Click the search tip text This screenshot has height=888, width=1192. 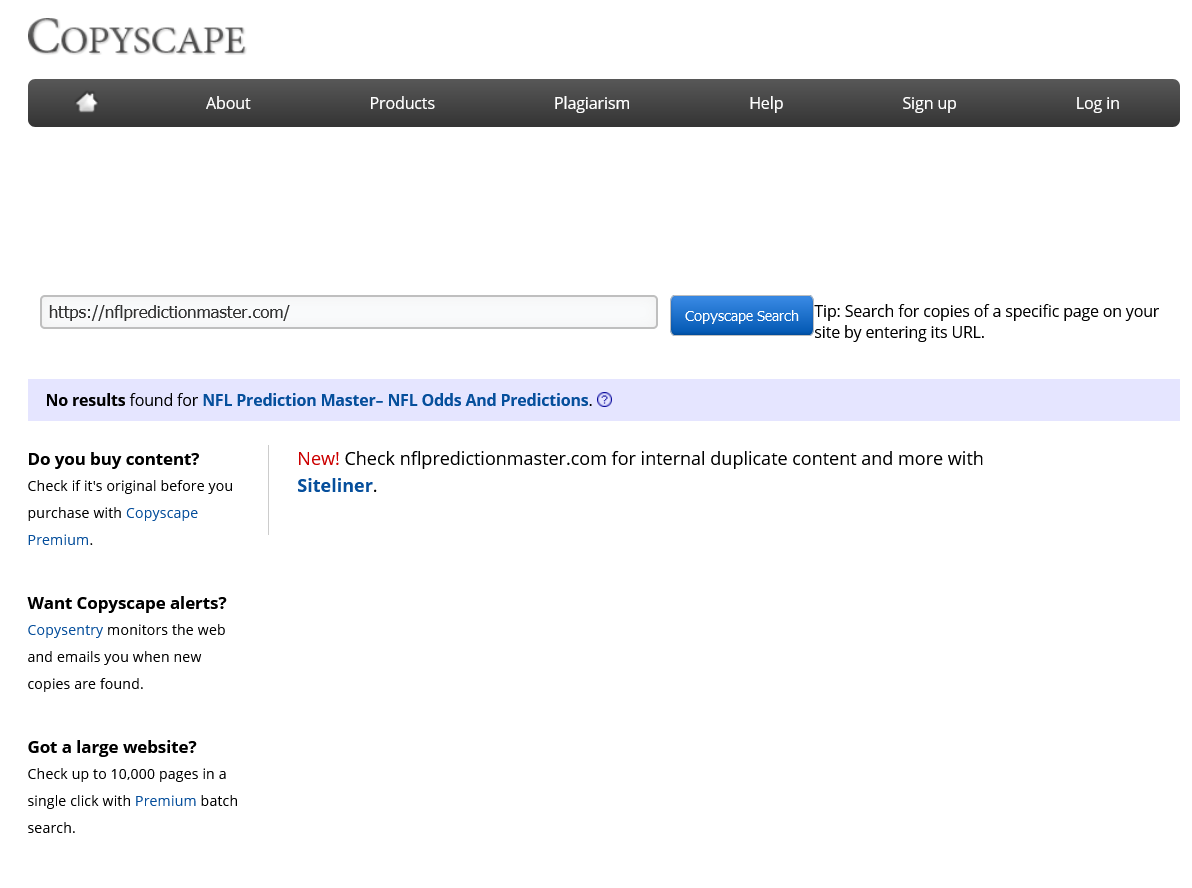coord(986,322)
